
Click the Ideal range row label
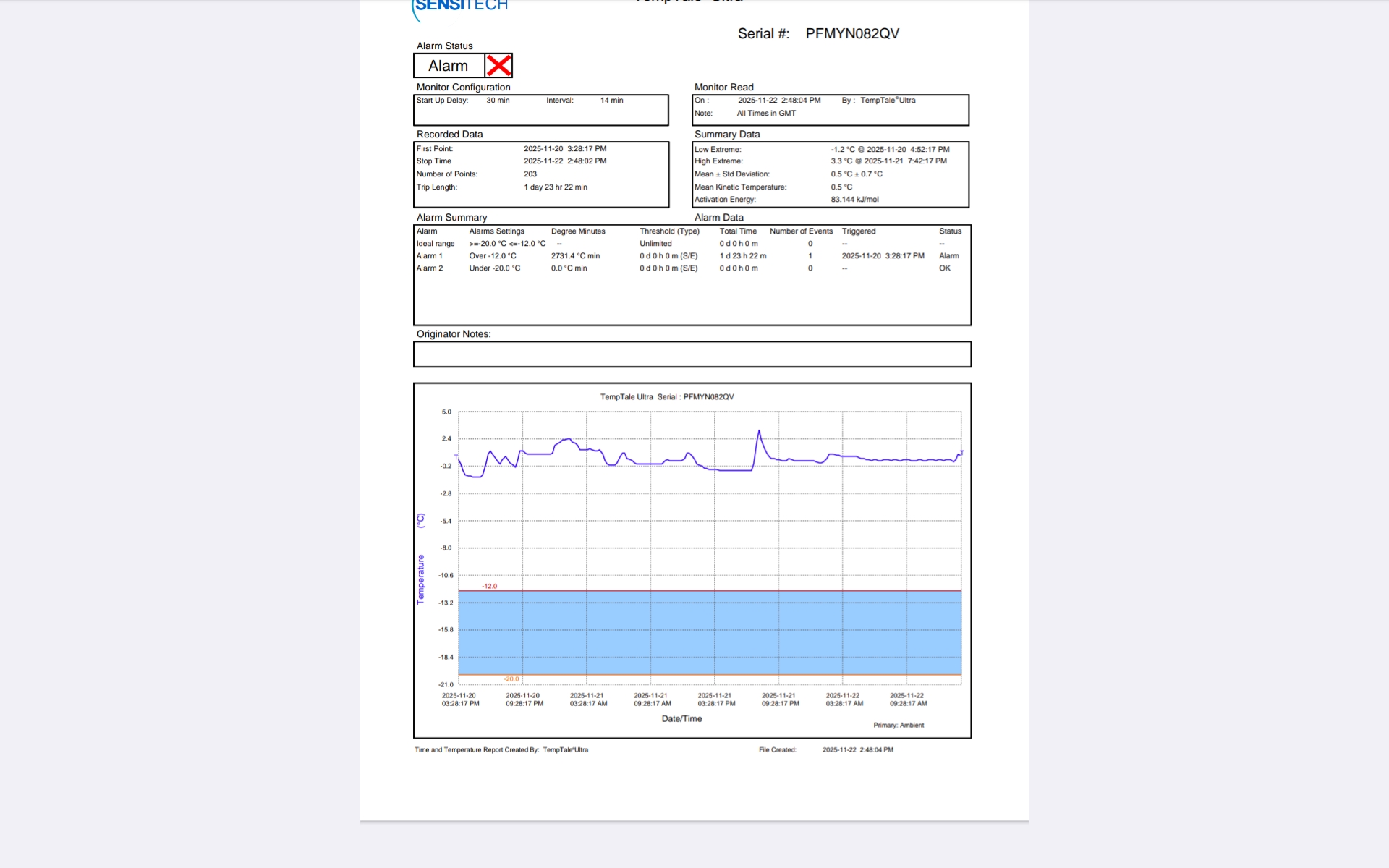pos(435,244)
